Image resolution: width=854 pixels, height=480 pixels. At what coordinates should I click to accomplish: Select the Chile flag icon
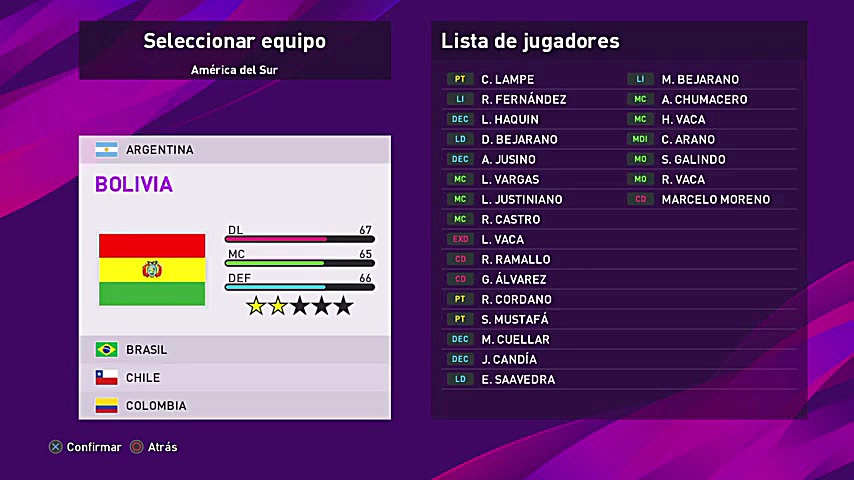pos(107,378)
